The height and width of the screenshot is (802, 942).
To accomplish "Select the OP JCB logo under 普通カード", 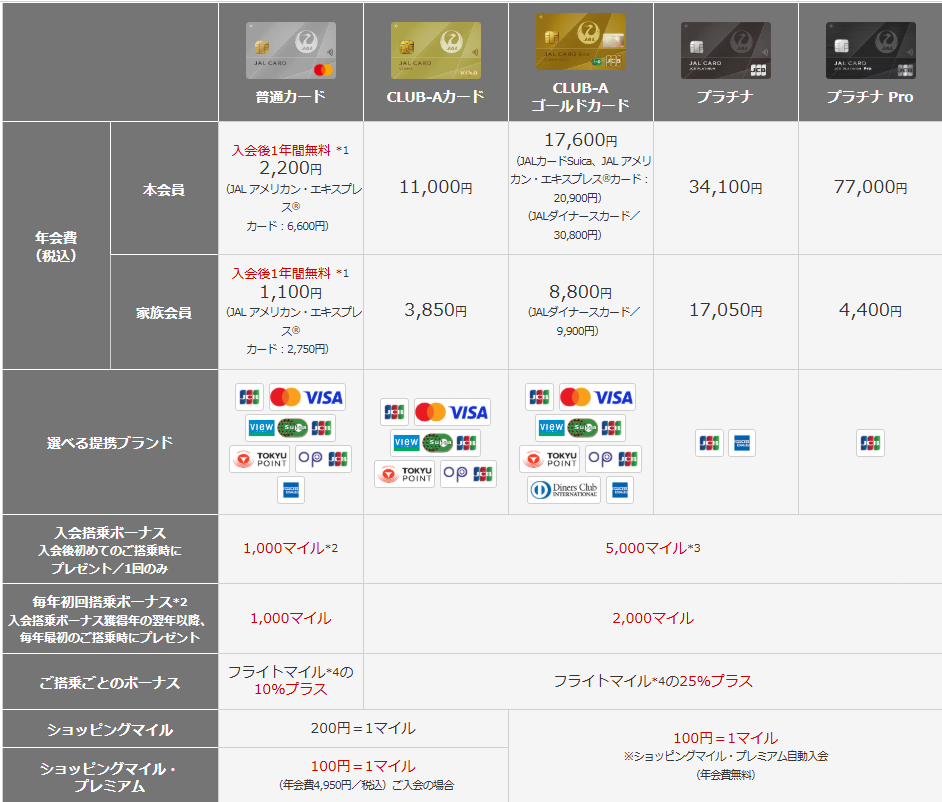I will [323, 459].
